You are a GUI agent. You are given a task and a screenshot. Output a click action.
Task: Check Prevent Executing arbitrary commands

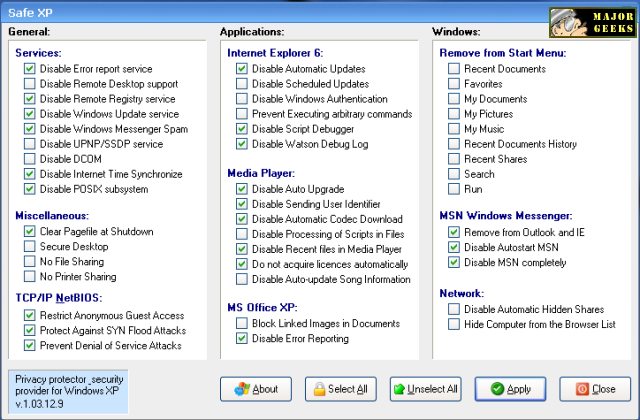[242, 114]
